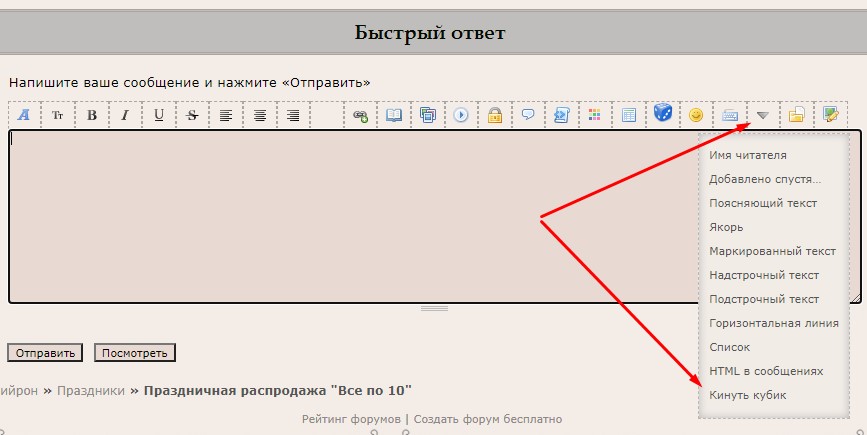Apply strikethrough formatting

pos(192,115)
